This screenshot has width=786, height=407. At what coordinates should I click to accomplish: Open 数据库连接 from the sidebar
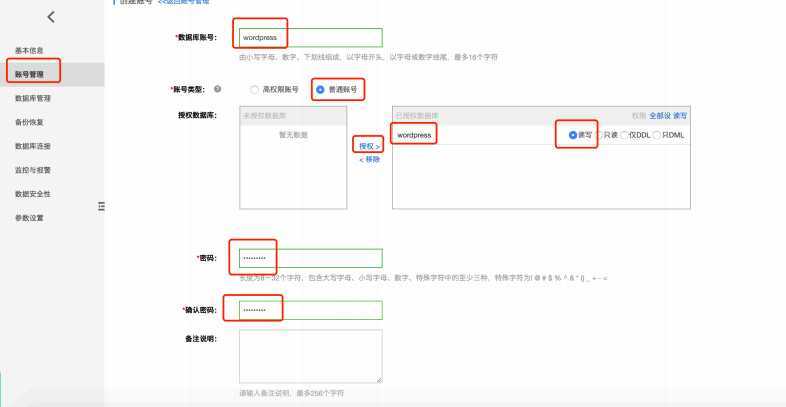[33, 146]
